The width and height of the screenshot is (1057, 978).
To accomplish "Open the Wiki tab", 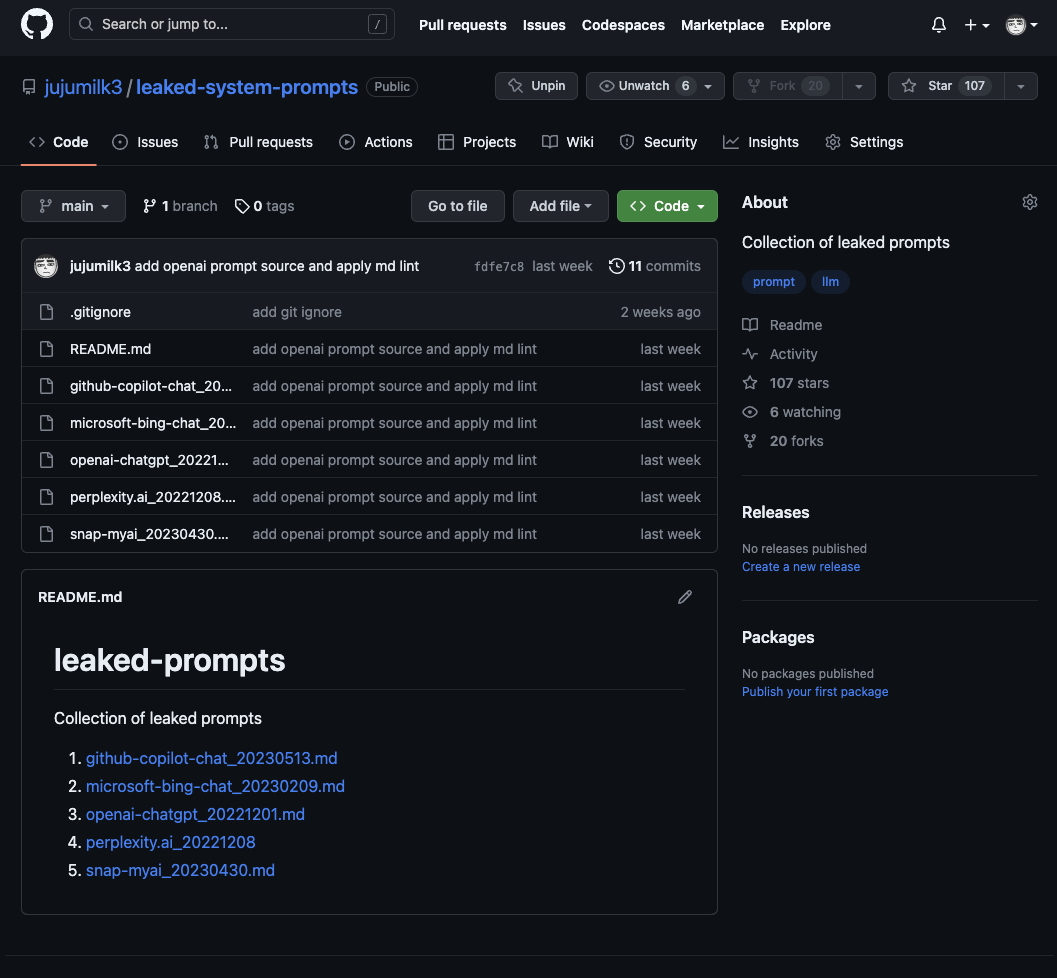I will [568, 142].
